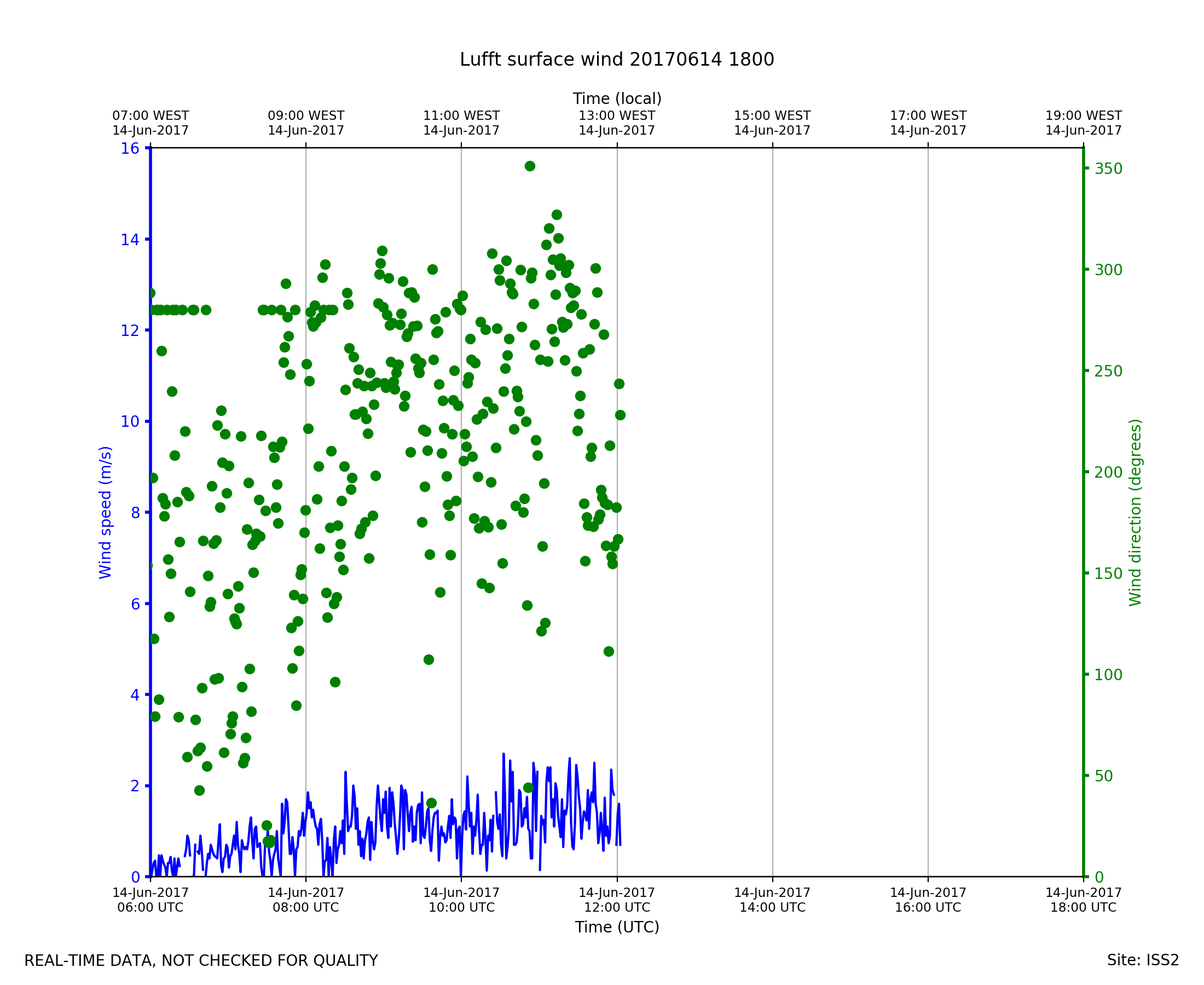Click the 'Time (local)' axis label
Viewport: 1204px width, 985px height.
click(617, 99)
